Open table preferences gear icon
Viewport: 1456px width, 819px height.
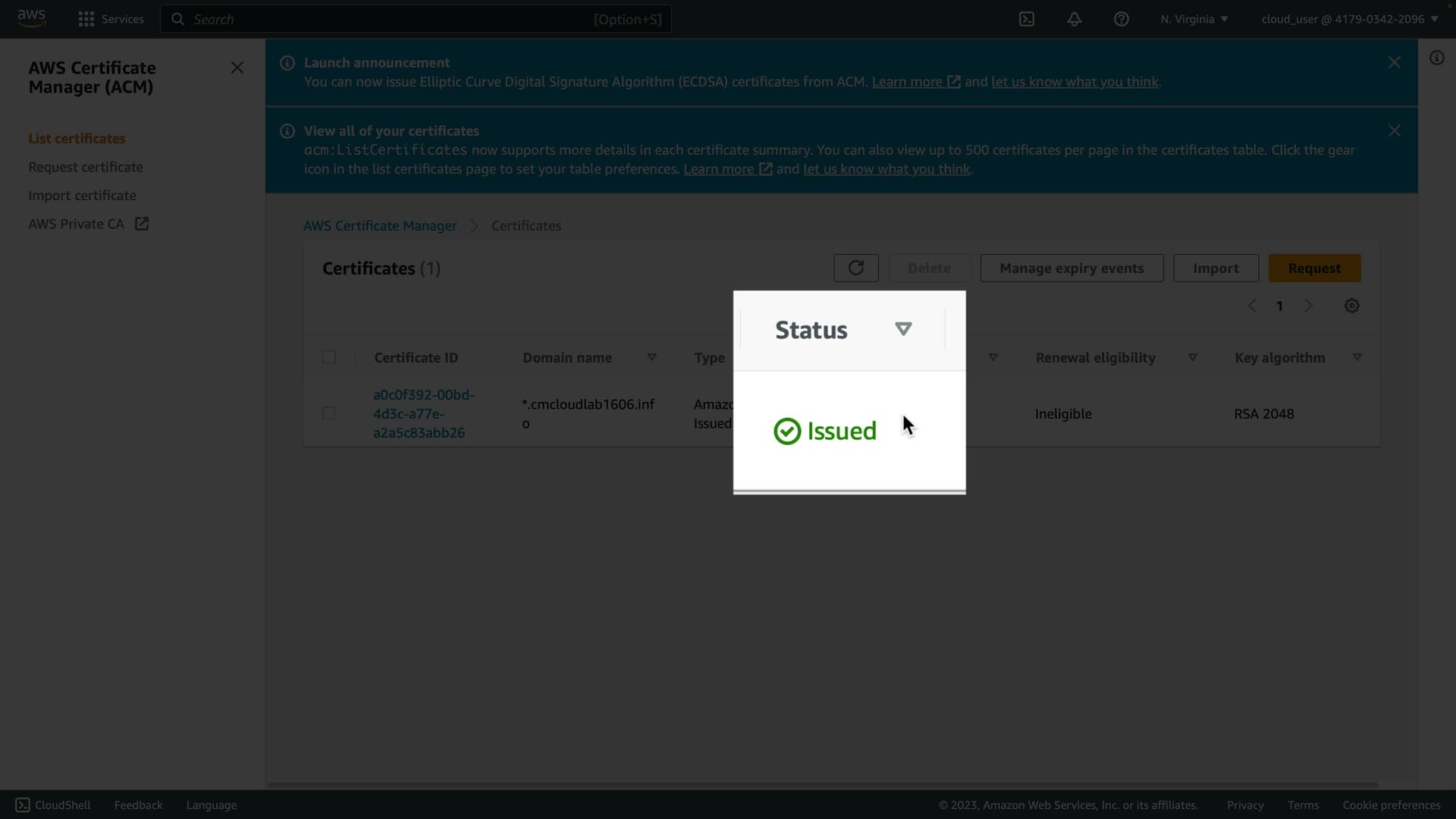click(1351, 306)
